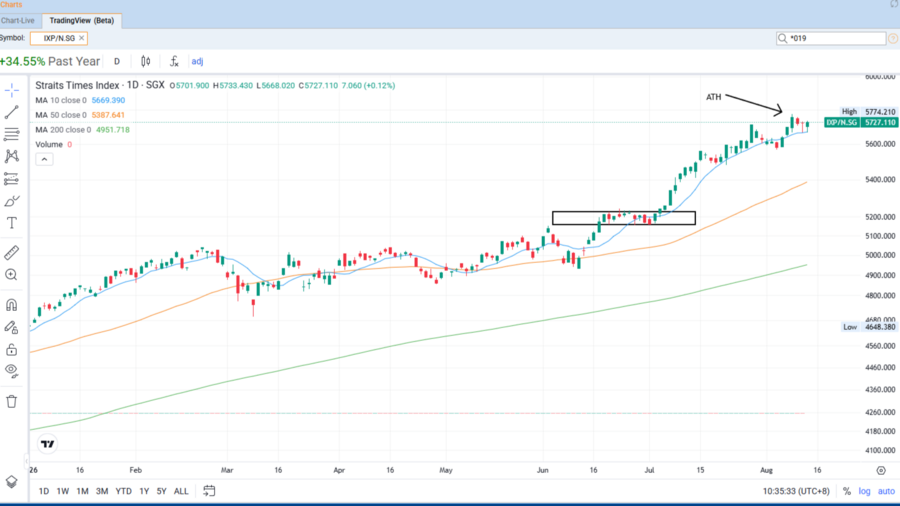Select the Volume indicator legend
This screenshot has height=506, width=900.
[49, 145]
